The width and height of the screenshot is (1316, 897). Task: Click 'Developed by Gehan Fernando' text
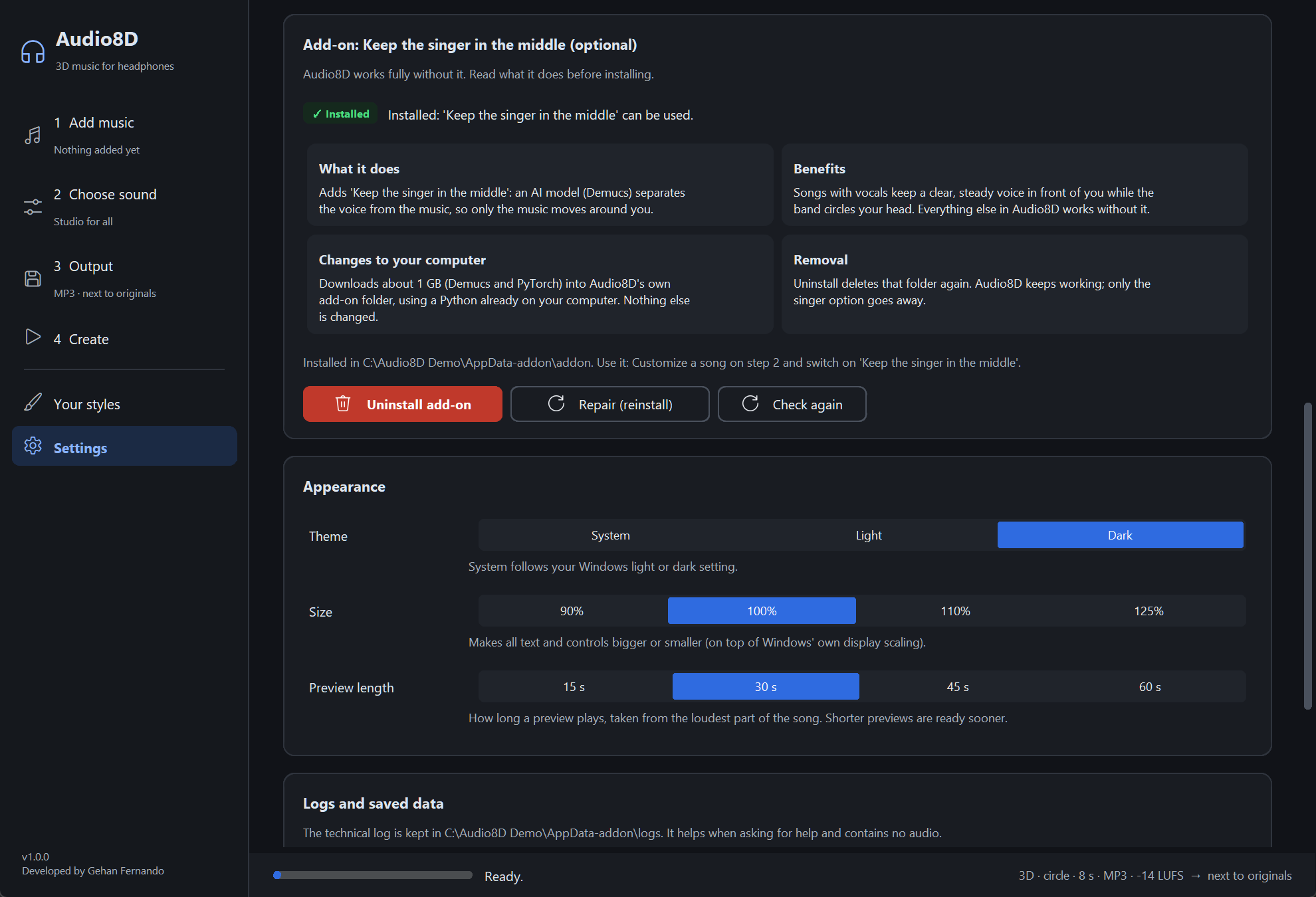pos(93,870)
